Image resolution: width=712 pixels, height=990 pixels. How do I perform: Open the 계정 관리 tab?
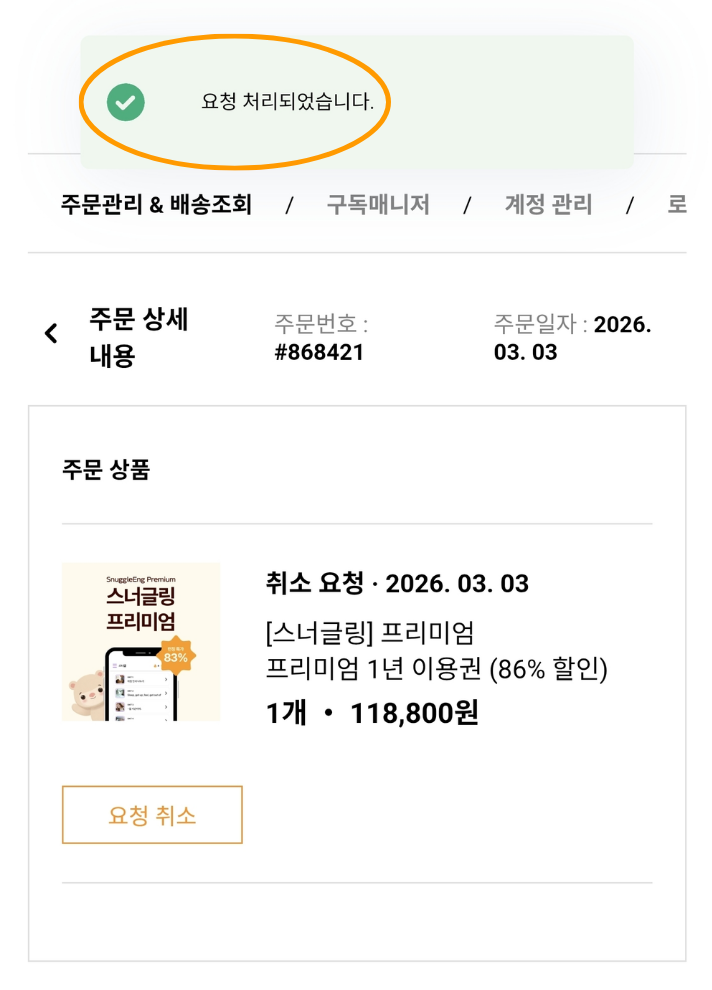548,205
